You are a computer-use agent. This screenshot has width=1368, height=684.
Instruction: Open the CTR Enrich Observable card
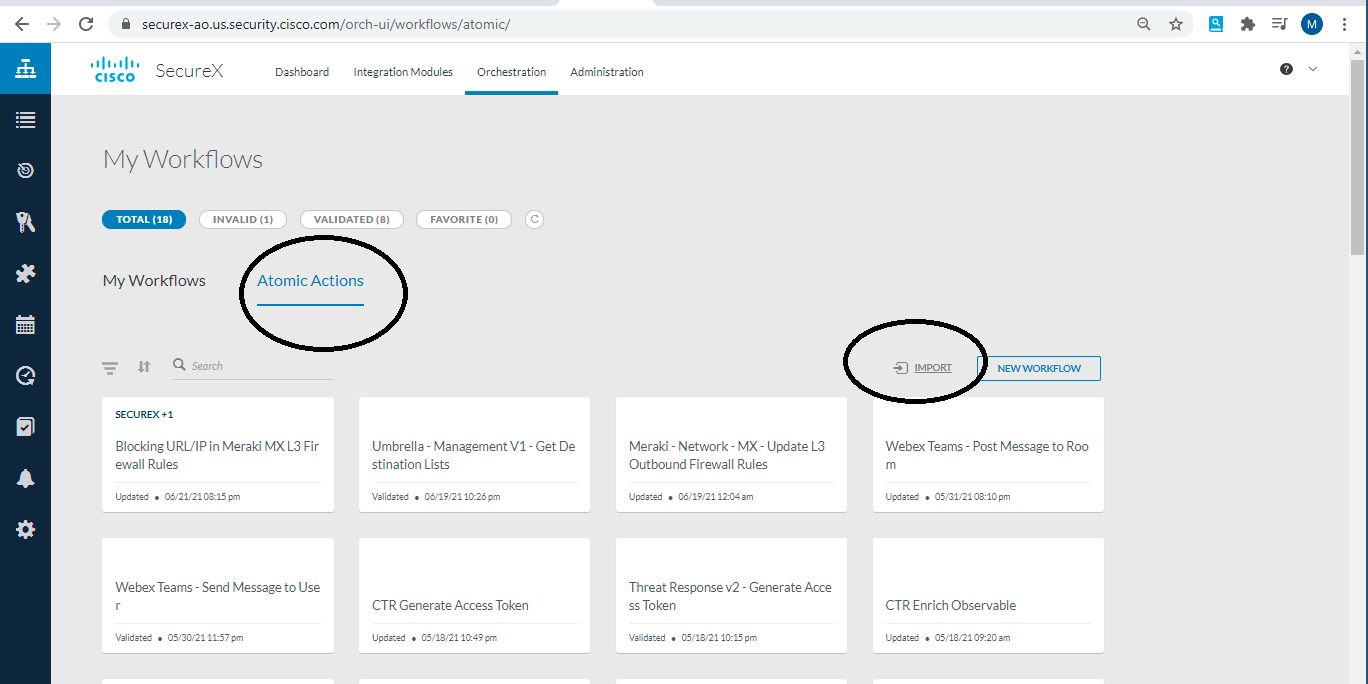(x=988, y=596)
